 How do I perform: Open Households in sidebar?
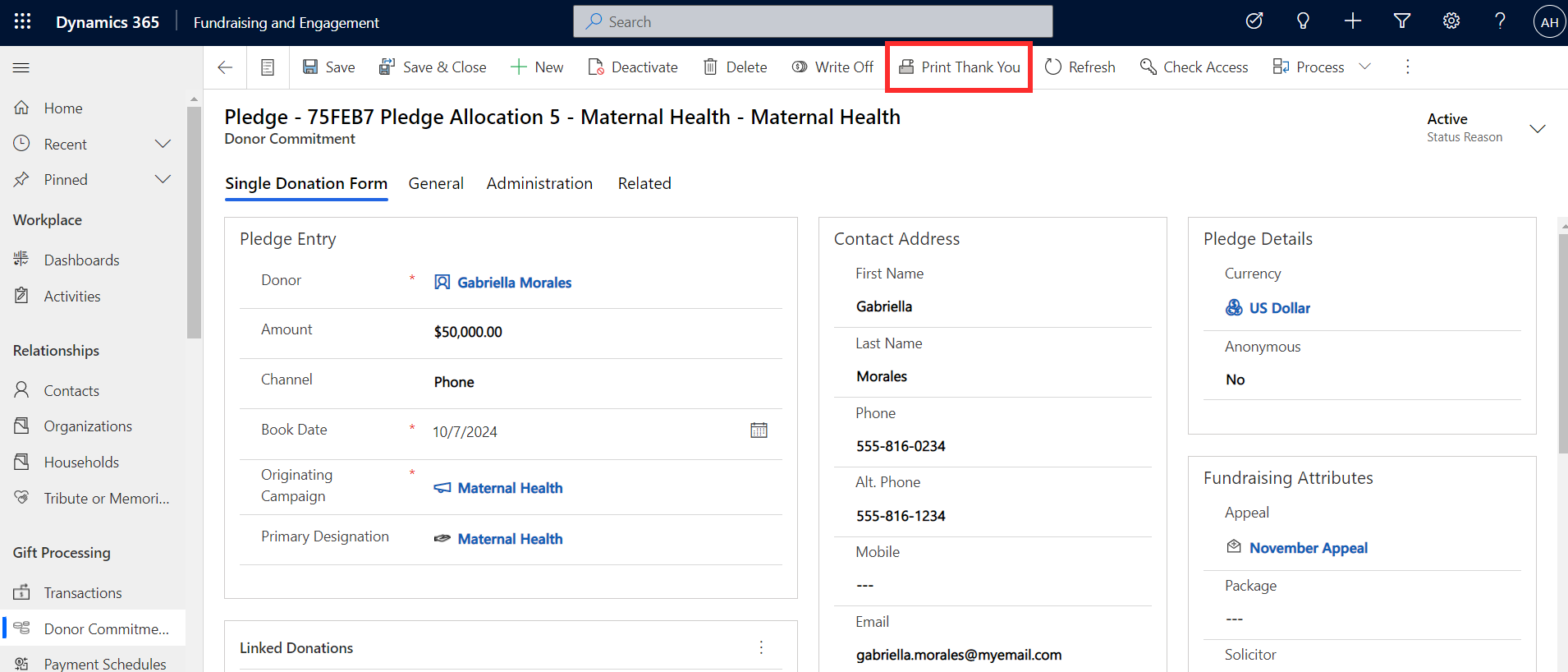point(93,462)
